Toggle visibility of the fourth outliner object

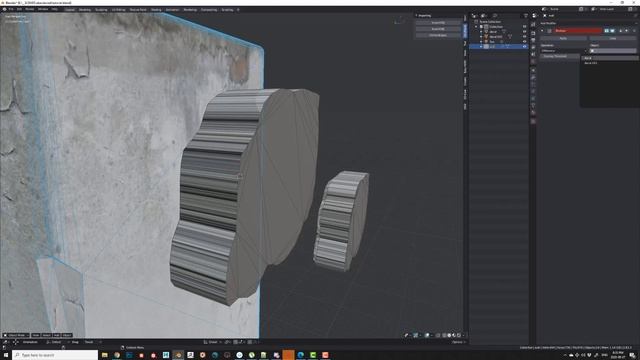pyautogui.click(x=524, y=41)
